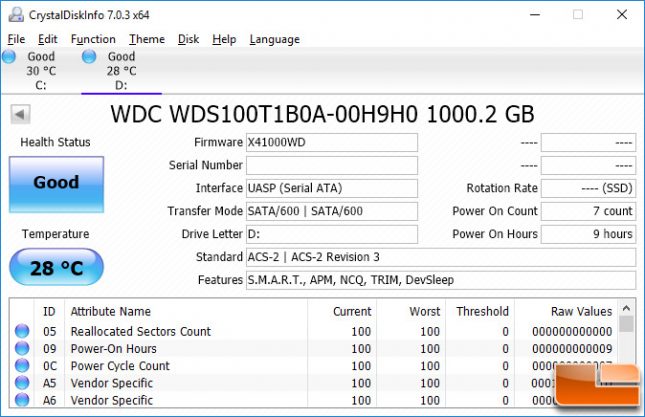Screen dimensions: 645x417
Task: Click the Drive Letter field D:
Action: (x=332, y=234)
